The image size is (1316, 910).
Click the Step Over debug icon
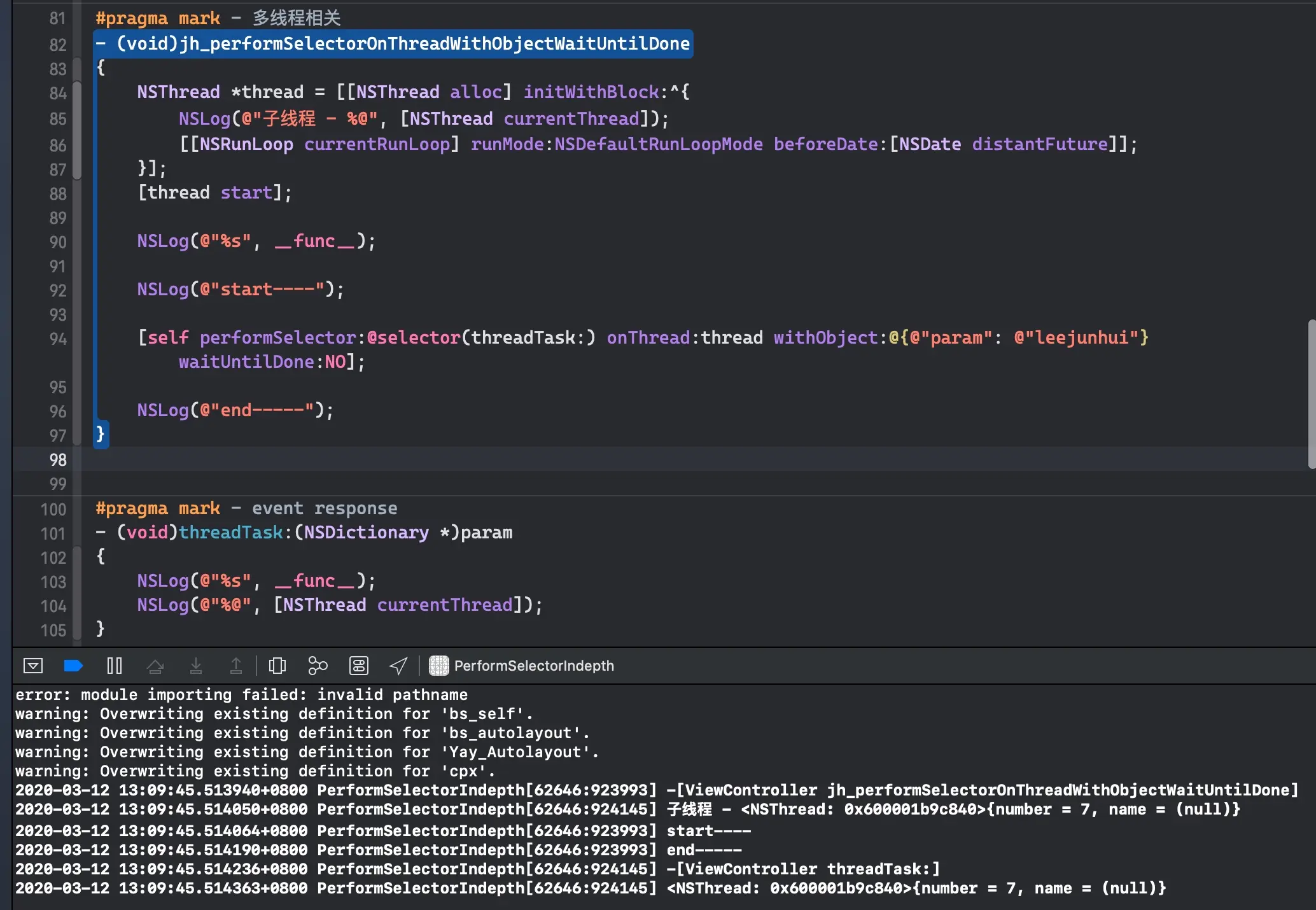155,666
